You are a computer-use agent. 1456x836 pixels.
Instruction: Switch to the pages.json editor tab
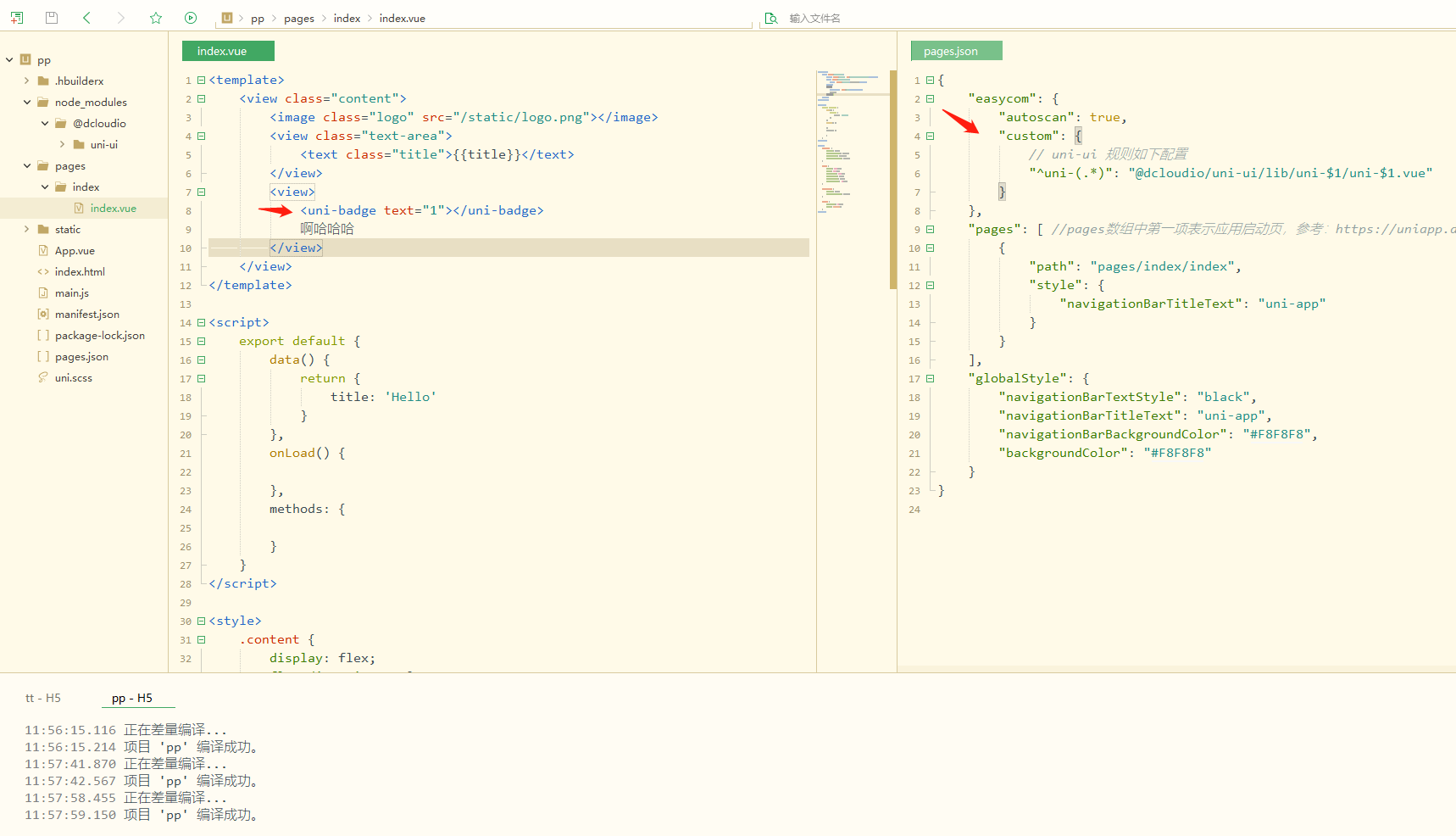pyautogui.click(x=957, y=51)
